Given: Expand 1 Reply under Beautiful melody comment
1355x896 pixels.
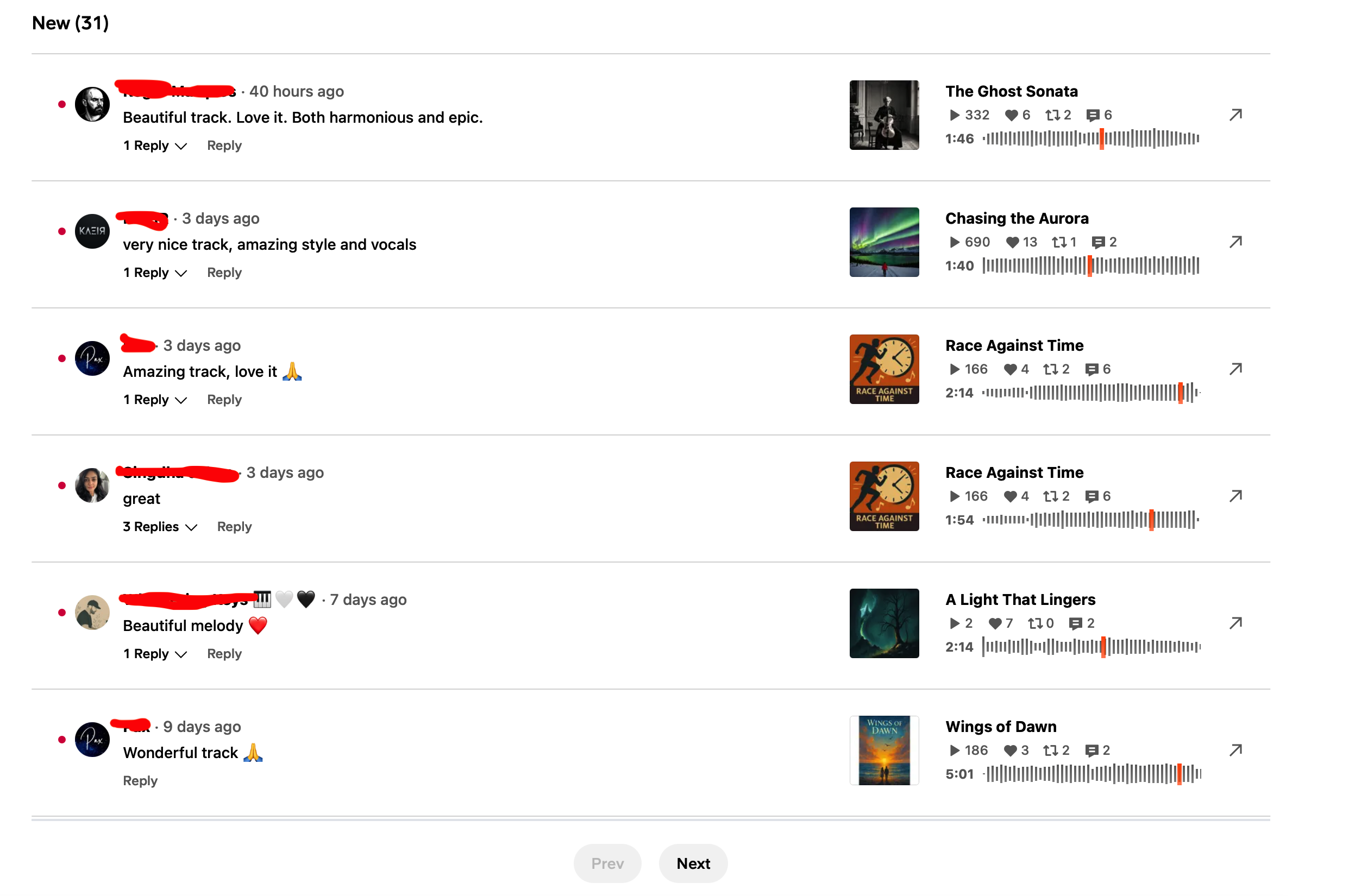Looking at the screenshot, I should pos(155,654).
